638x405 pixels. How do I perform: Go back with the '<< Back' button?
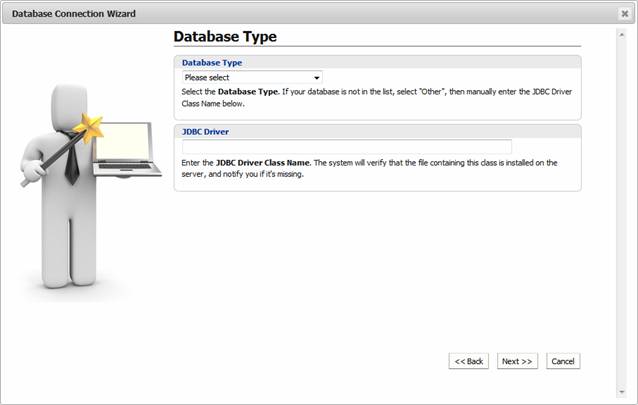coord(468,361)
